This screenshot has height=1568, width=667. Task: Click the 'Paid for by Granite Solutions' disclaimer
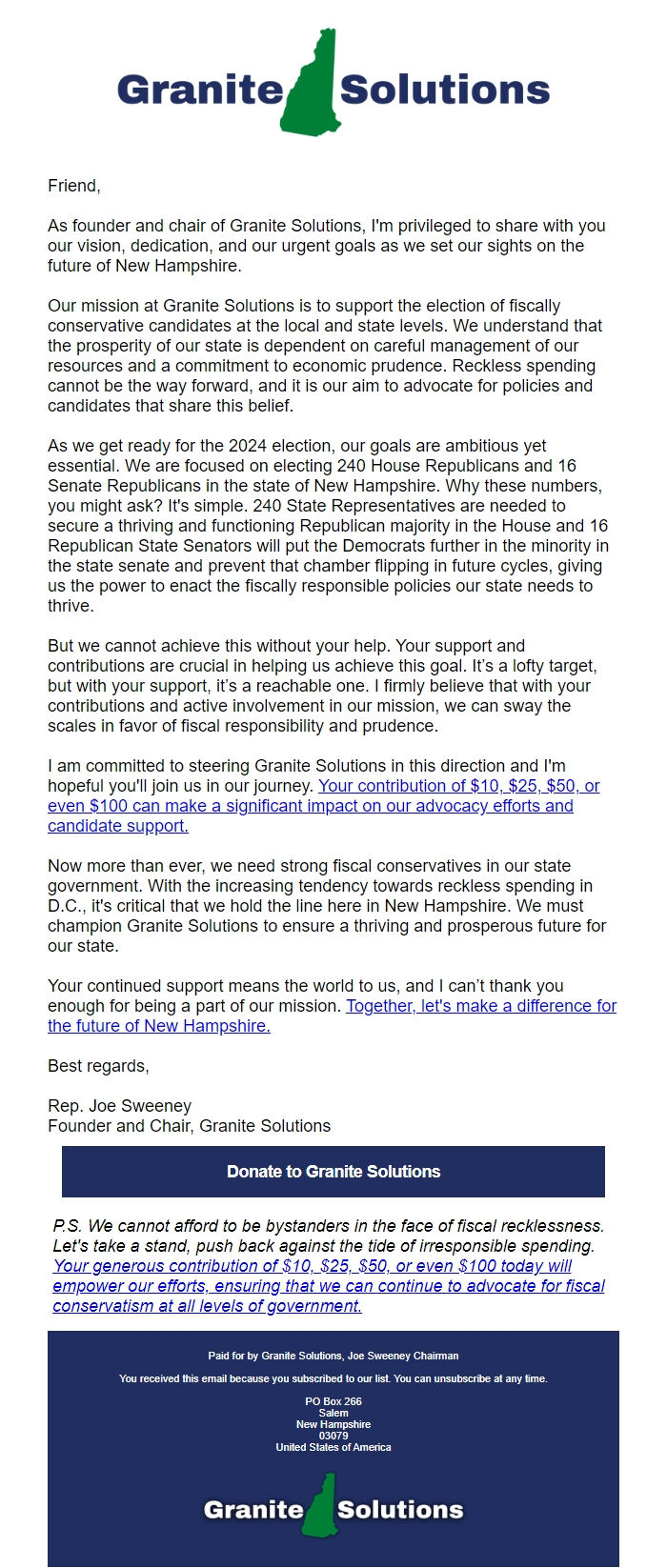333,1356
